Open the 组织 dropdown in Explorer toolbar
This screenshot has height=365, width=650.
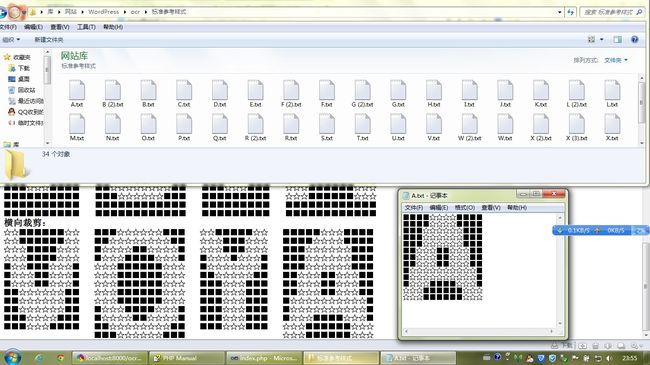(x=11, y=40)
